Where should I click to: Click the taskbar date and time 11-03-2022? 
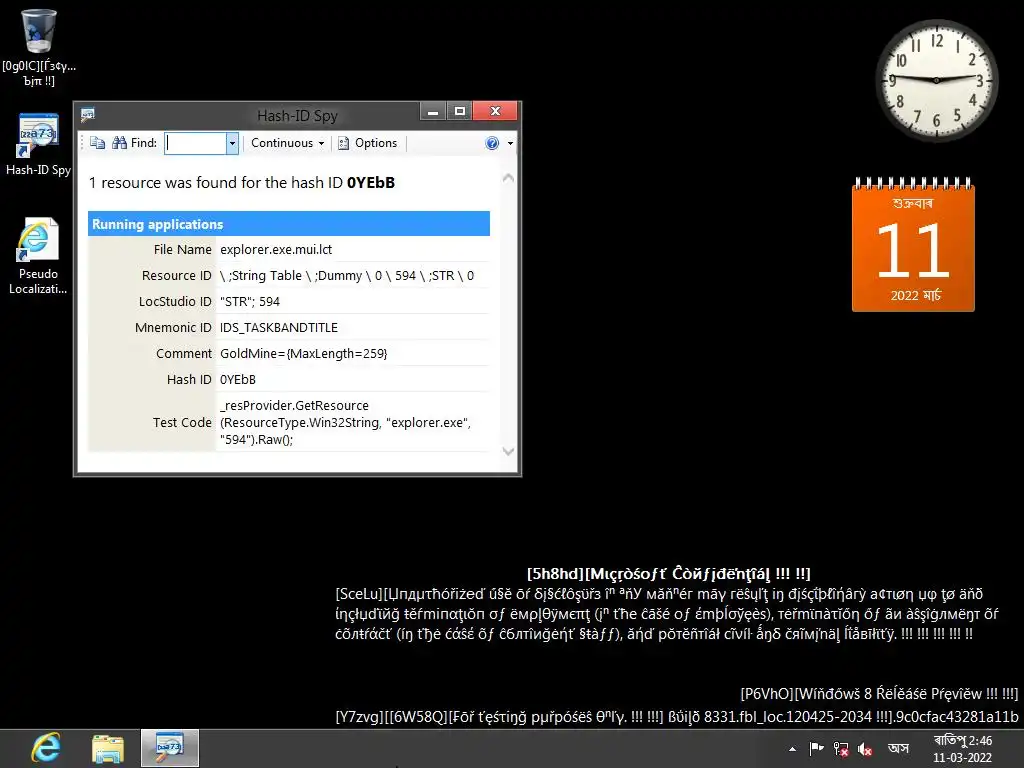962,749
